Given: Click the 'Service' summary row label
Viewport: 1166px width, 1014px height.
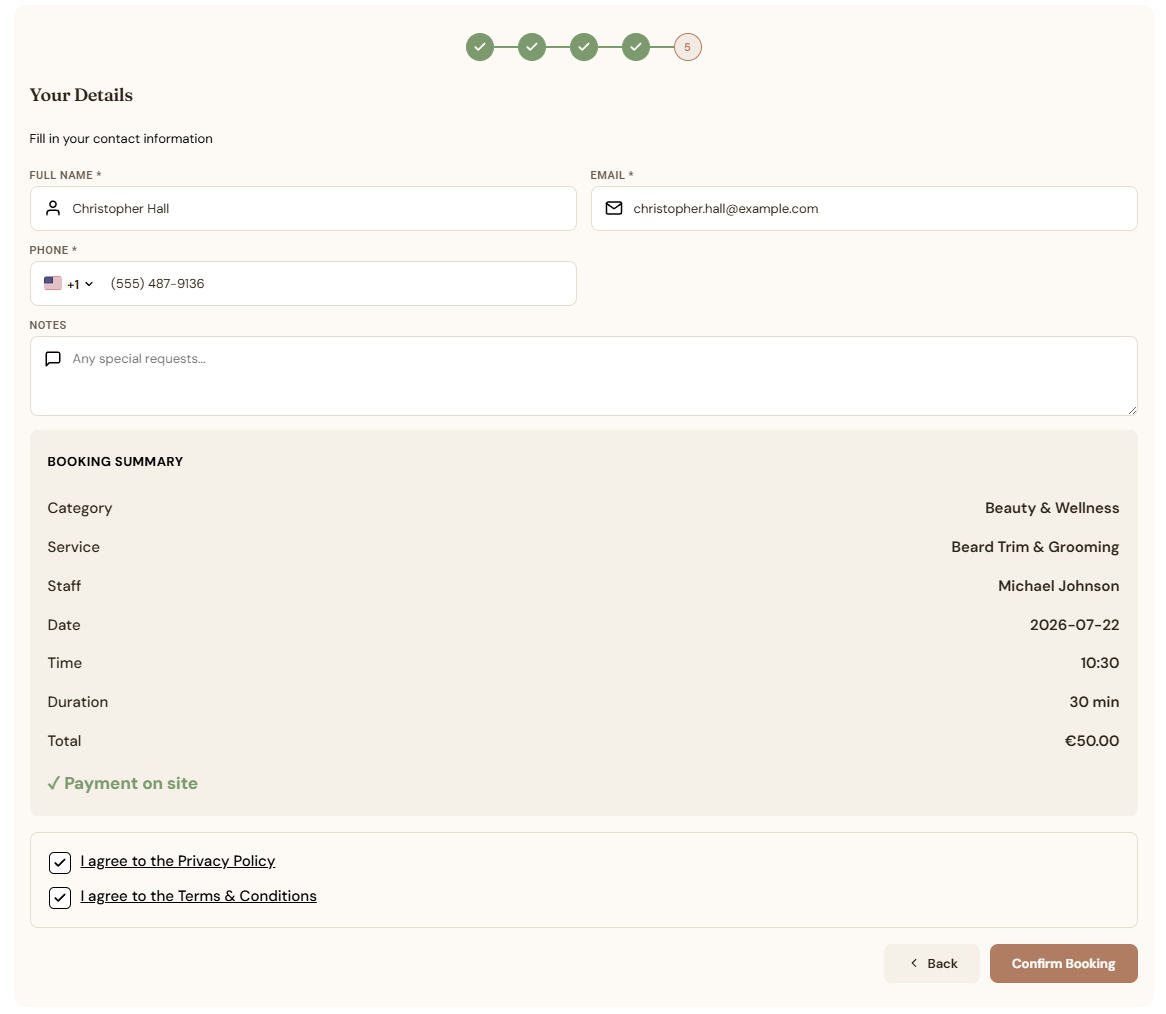Looking at the screenshot, I should tap(74, 547).
